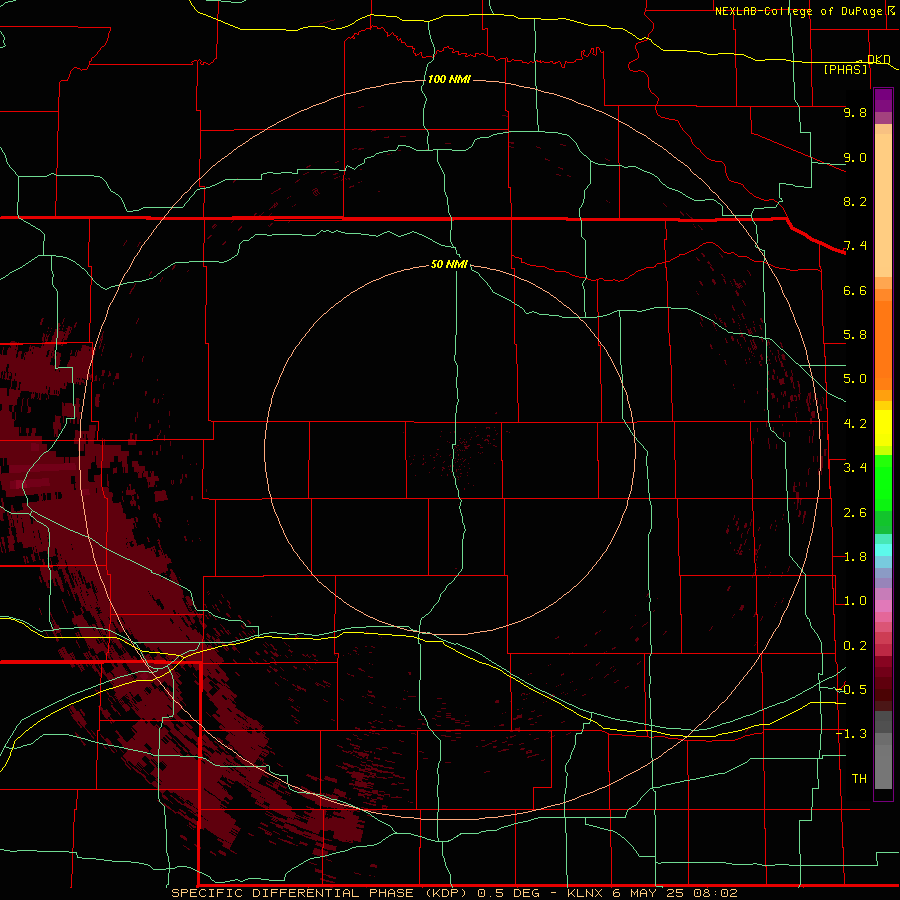Pick the cyan segment of the color bar

coord(883,550)
